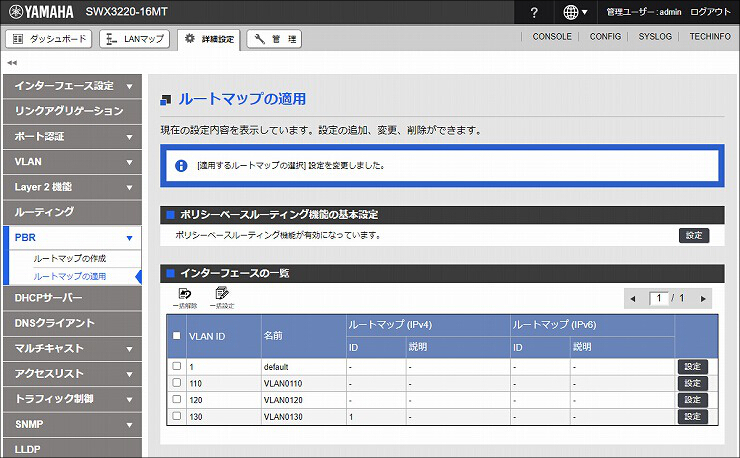Click the VLAN0130 name cell
Screen dimensions: 740x458
coord(304,416)
